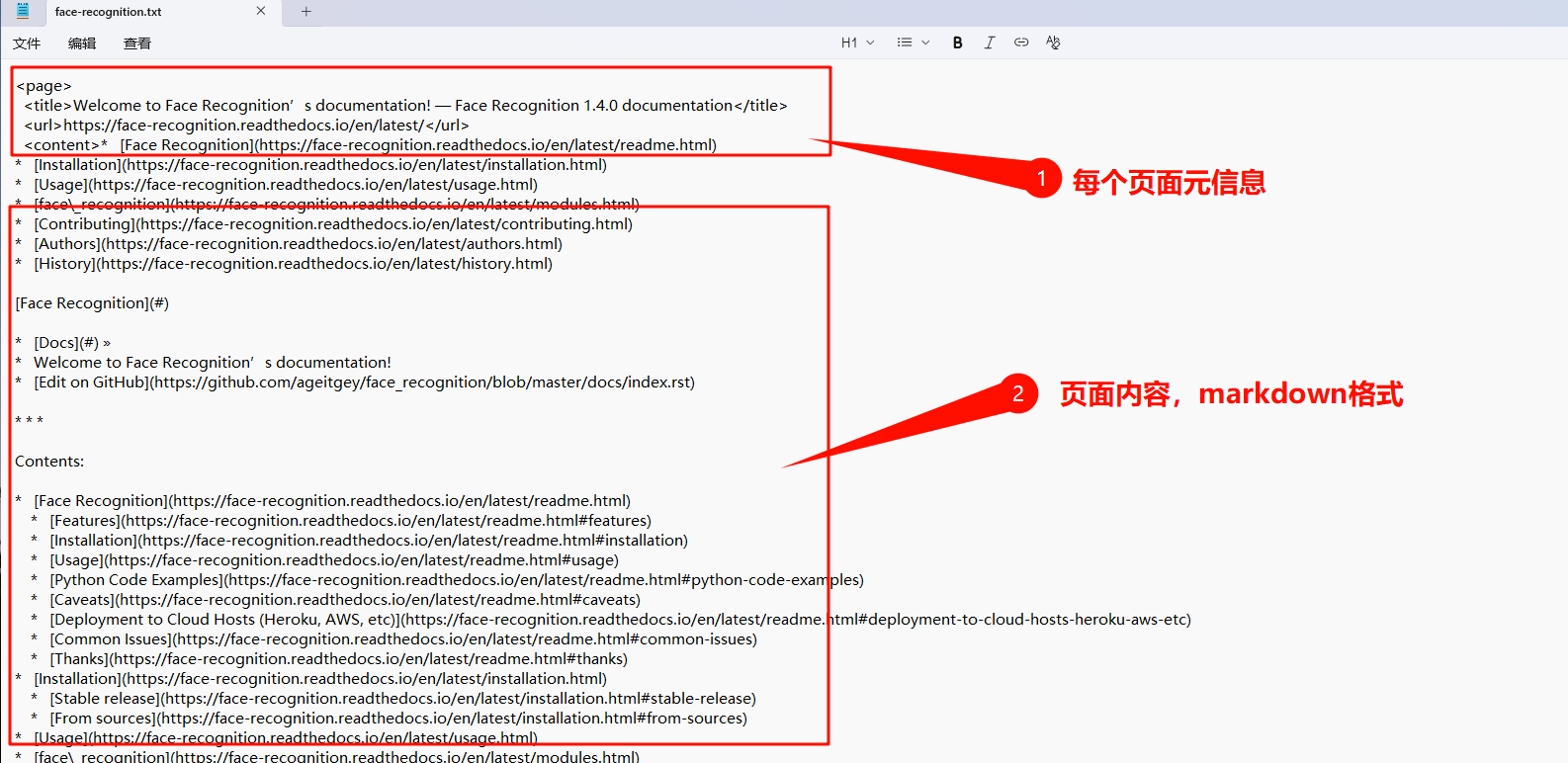This screenshot has height=763, width=1568.
Task: Open the 文件 menu
Action: tap(27, 43)
